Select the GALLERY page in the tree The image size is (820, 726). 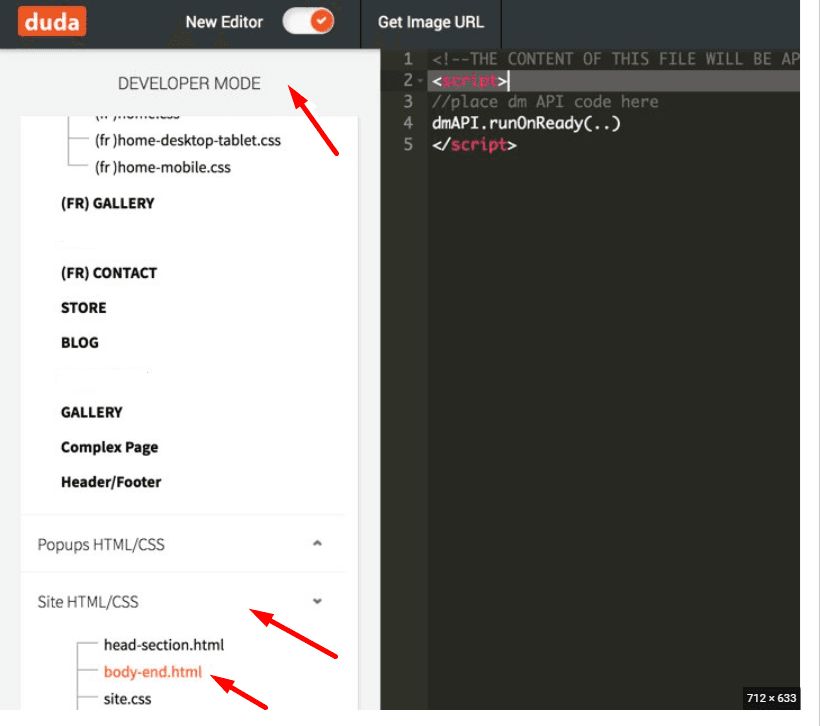(92, 412)
